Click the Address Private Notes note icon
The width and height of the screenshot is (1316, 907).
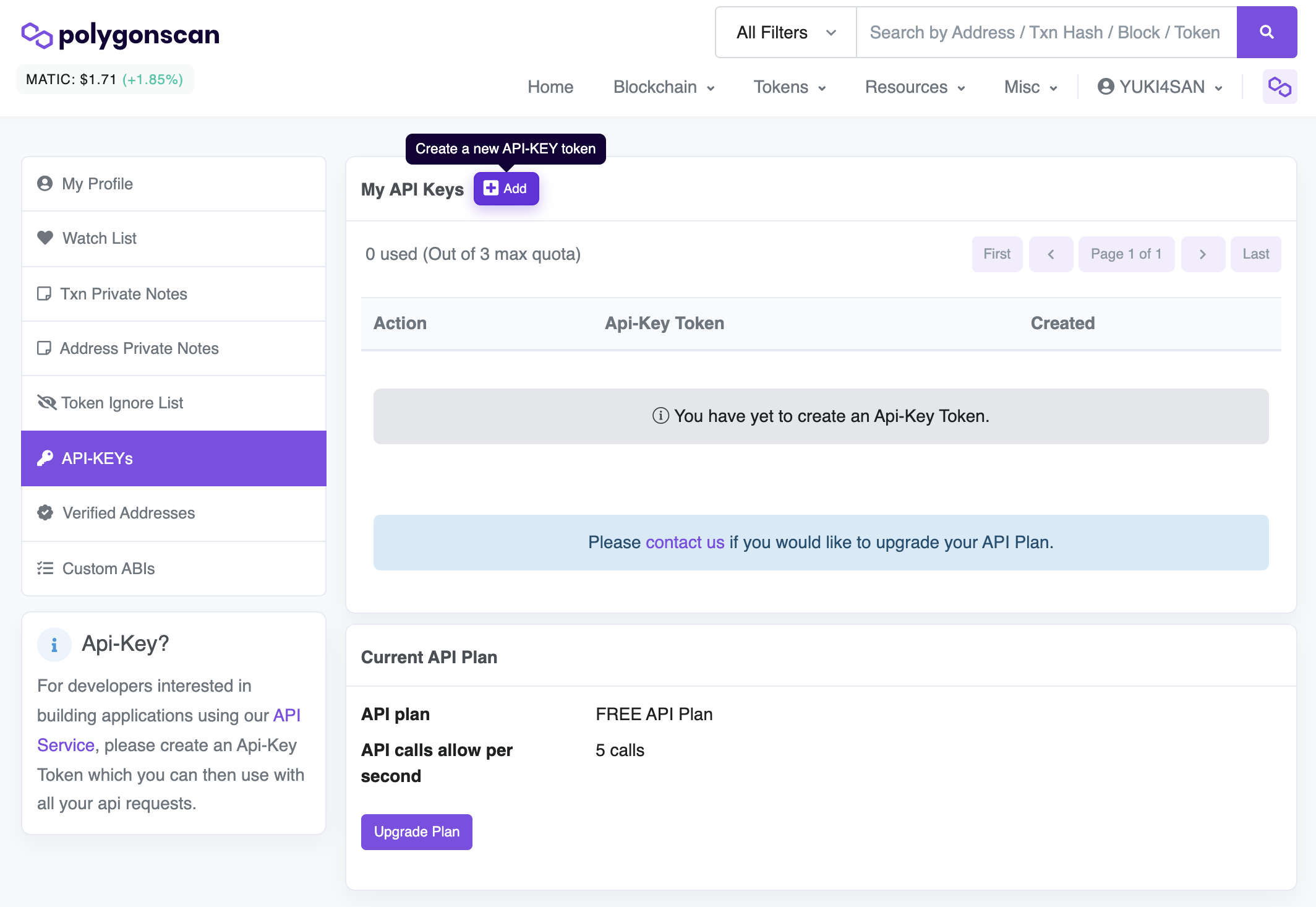tap(44, 348)
